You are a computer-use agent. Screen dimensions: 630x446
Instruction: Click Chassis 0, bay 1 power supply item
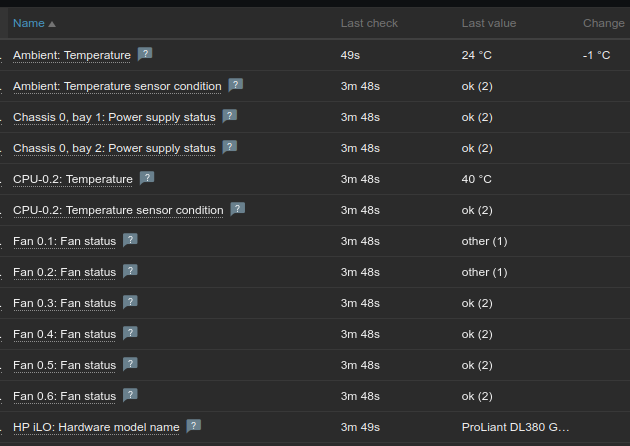point(114,117)
